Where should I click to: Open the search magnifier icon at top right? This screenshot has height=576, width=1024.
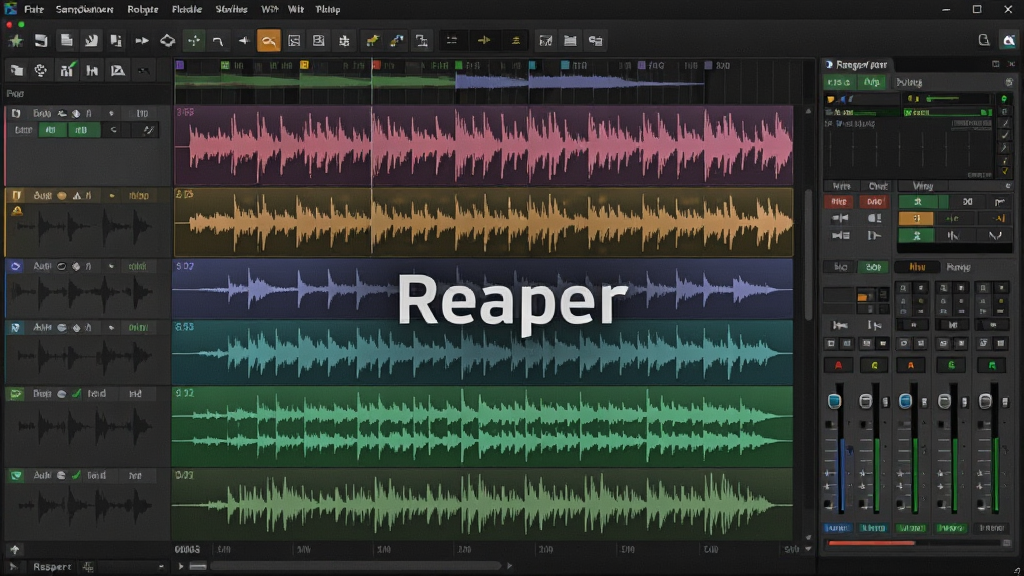984,40
